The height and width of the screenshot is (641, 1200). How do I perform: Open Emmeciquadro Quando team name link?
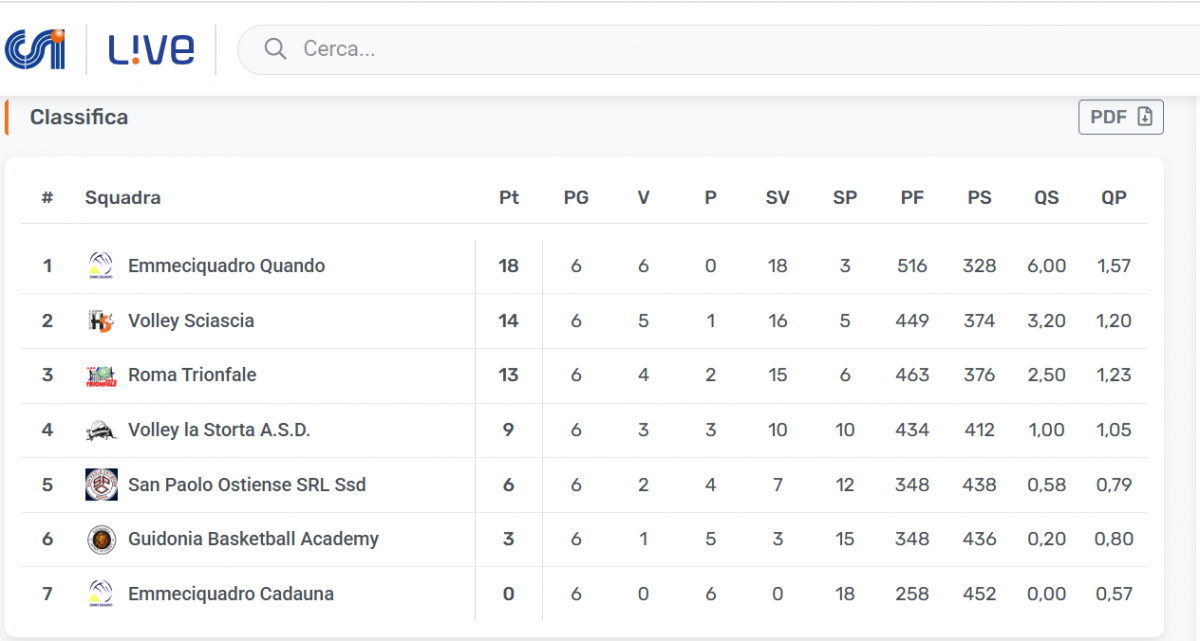point(226,266)
